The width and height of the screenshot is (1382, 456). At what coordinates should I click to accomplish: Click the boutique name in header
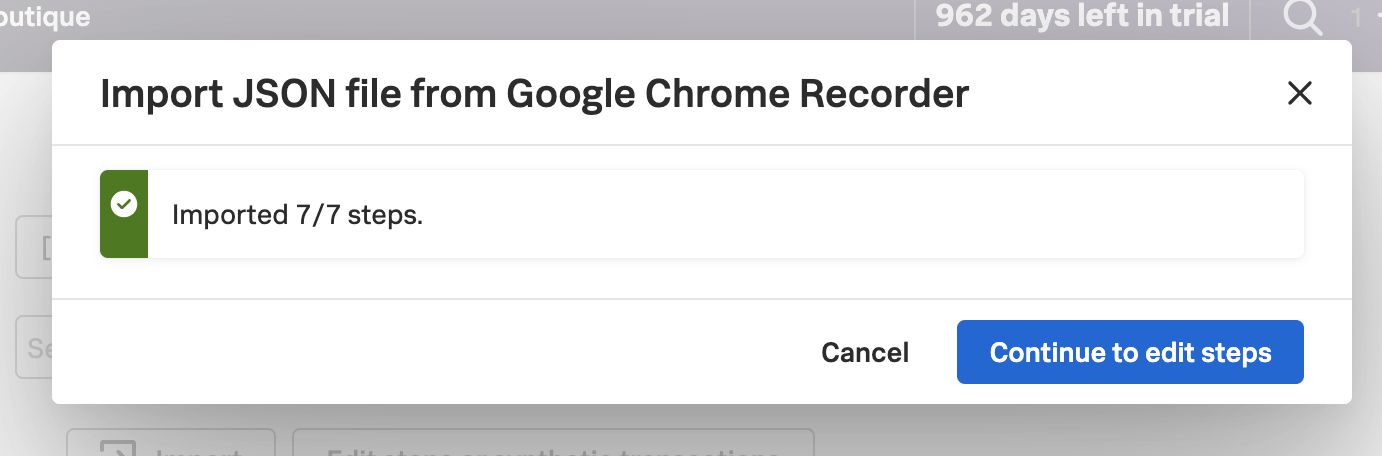pyautogui.click(x=45, y=16)
